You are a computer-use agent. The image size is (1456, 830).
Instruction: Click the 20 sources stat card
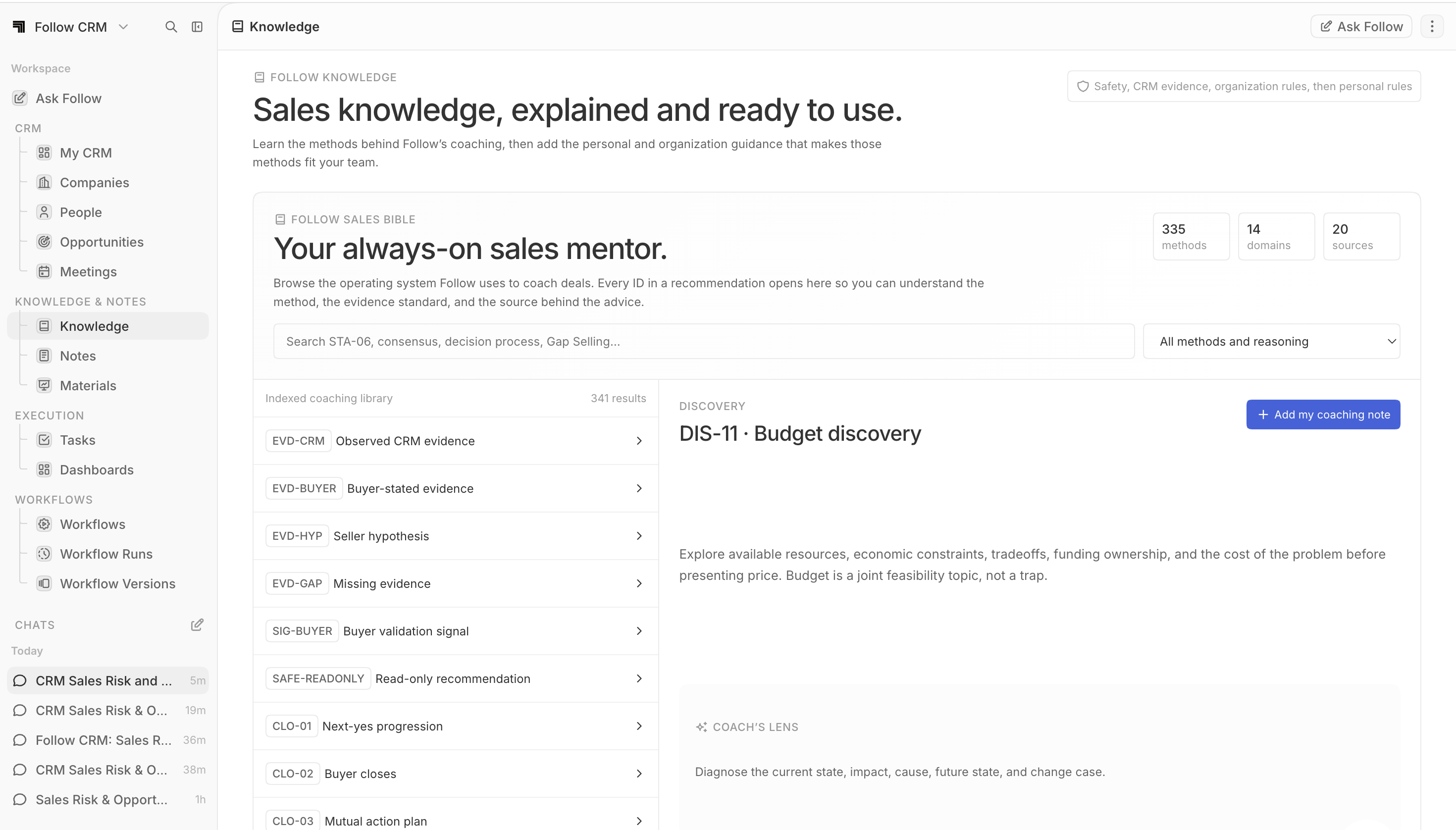[1361, 237]
